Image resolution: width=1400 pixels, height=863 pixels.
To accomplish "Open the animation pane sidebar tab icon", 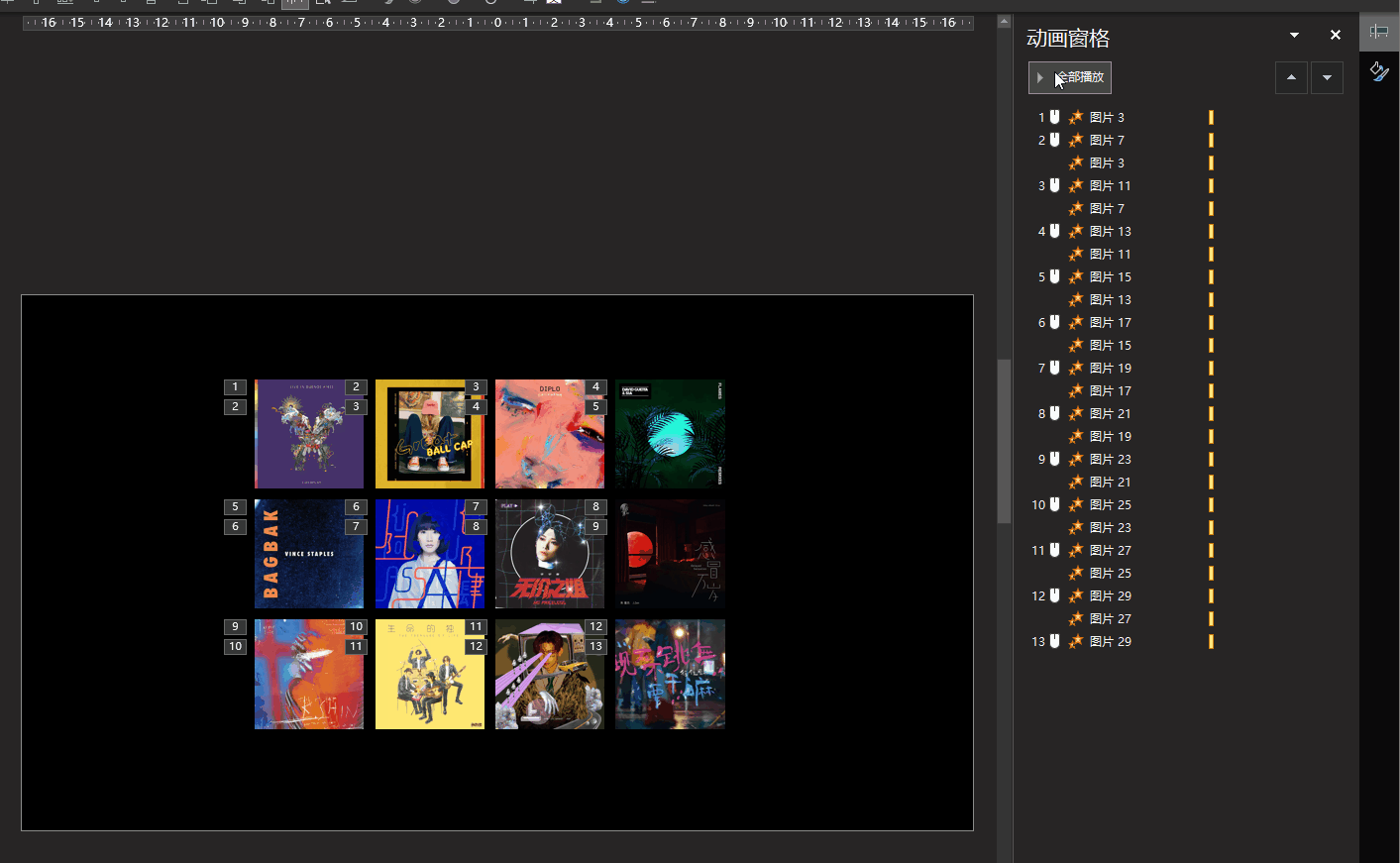I will click(1379, 32).
